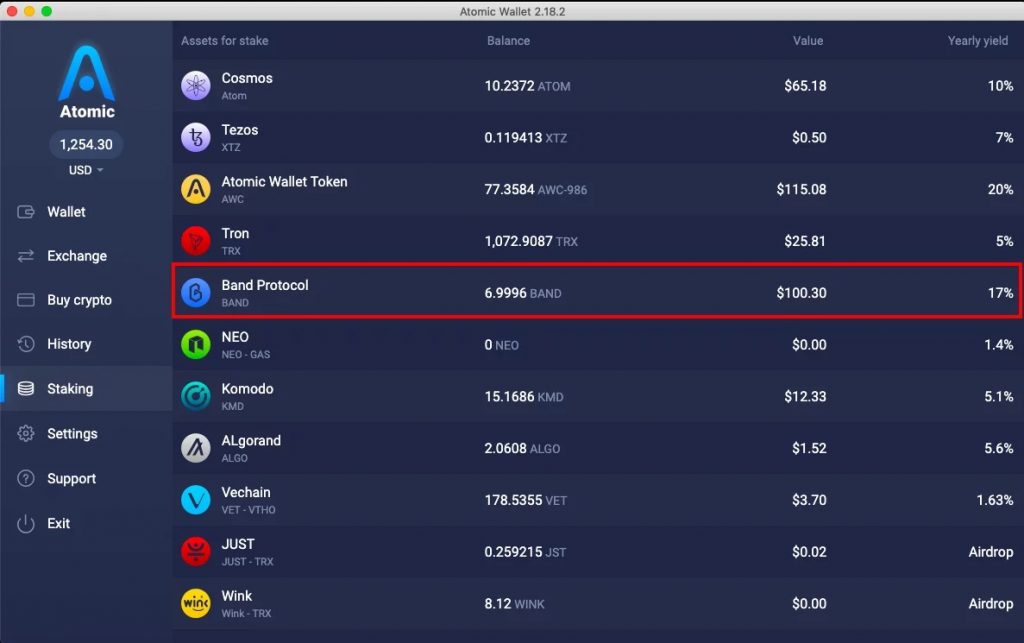Image resolution: width=1024 pixels, height=643 pixels.
Task: Select the Komodo asset name
Action: point(248,388)
